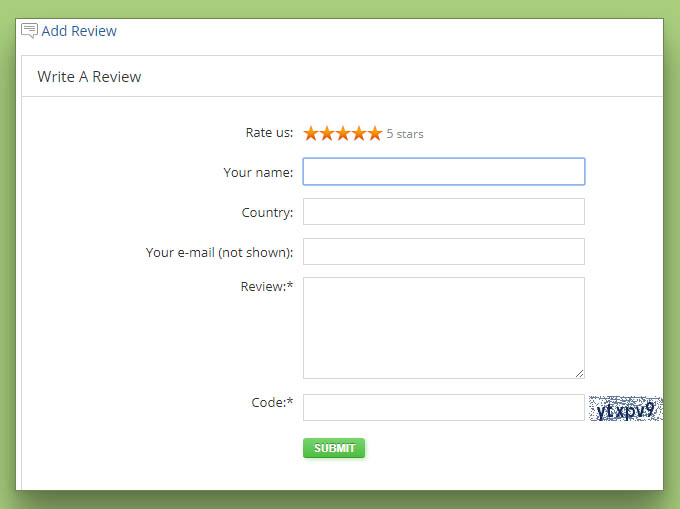Click into the Country input box
This screenshot has height=509, width=680.
tap(443, 212)
